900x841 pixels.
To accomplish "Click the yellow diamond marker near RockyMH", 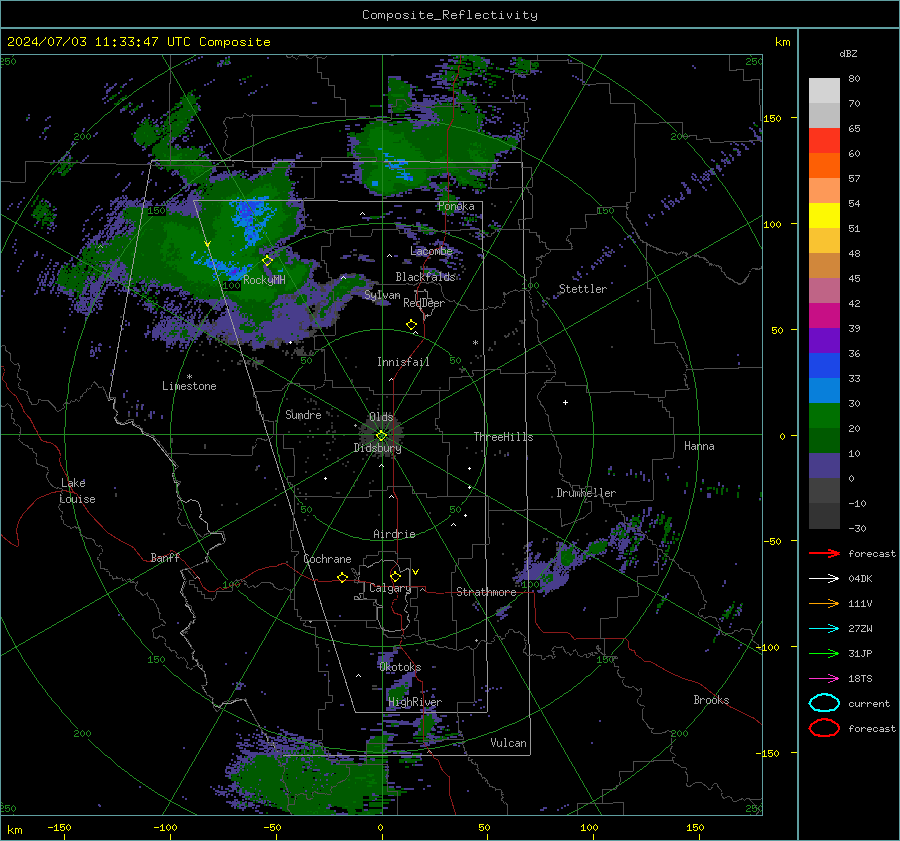I will [x=267, y=261].
